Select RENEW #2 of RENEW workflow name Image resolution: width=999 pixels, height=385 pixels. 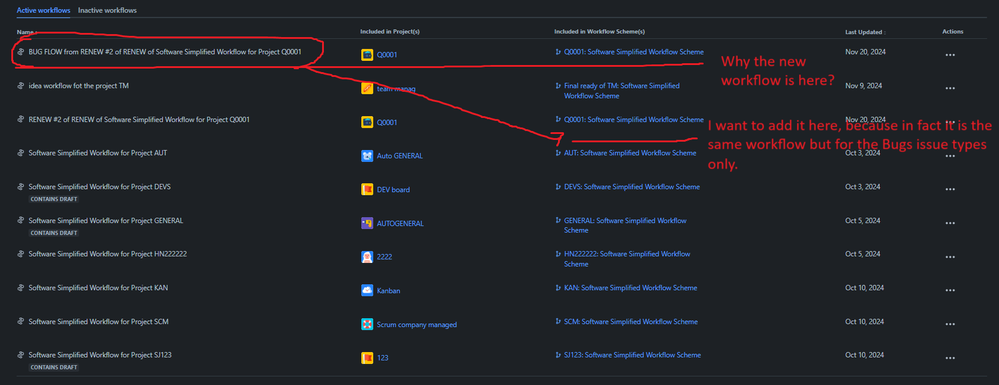[139, 119]
